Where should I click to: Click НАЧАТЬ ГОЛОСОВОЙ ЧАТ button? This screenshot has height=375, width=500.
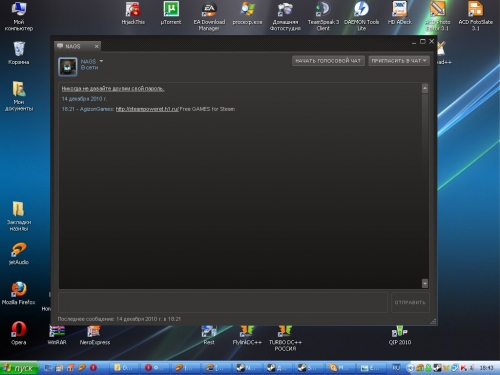[x=328, y=61]
